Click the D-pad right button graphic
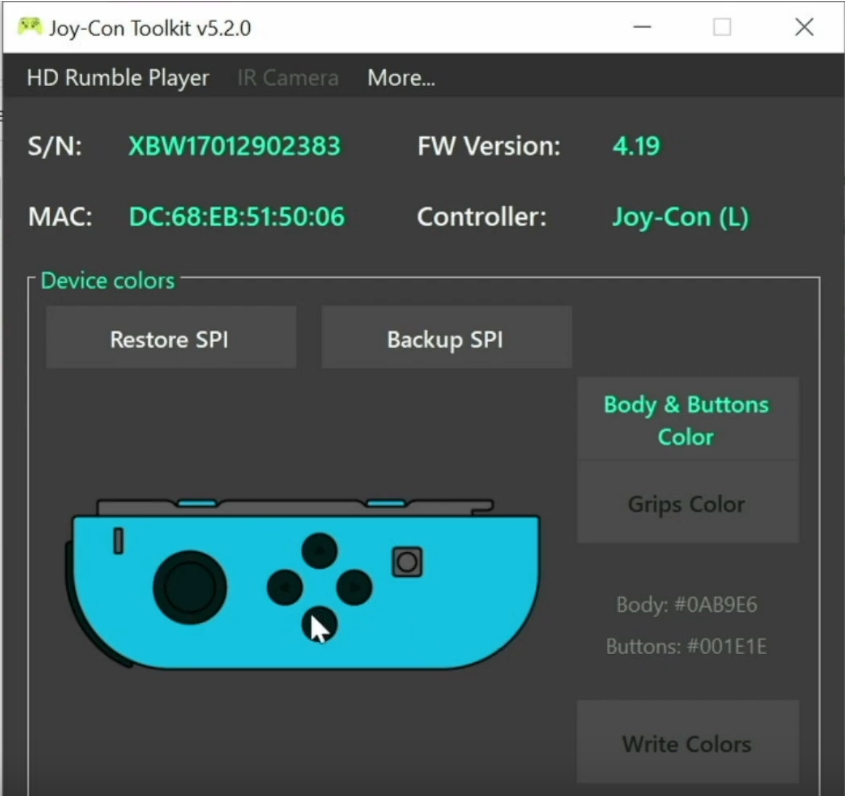845x796 pixels. pyautogui.click(x=354, y=587)
